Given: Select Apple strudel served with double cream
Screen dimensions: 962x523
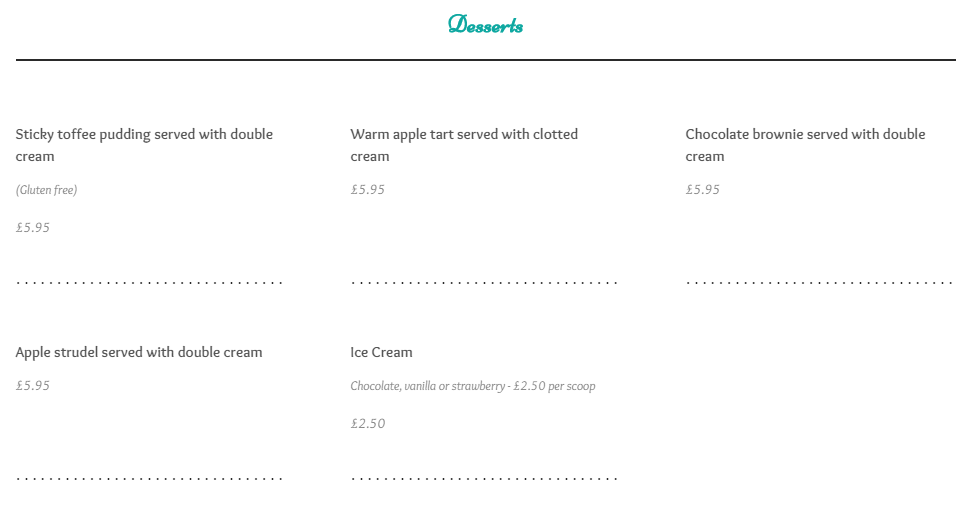Looking at the screenshot, I should [x=139, y=352].
